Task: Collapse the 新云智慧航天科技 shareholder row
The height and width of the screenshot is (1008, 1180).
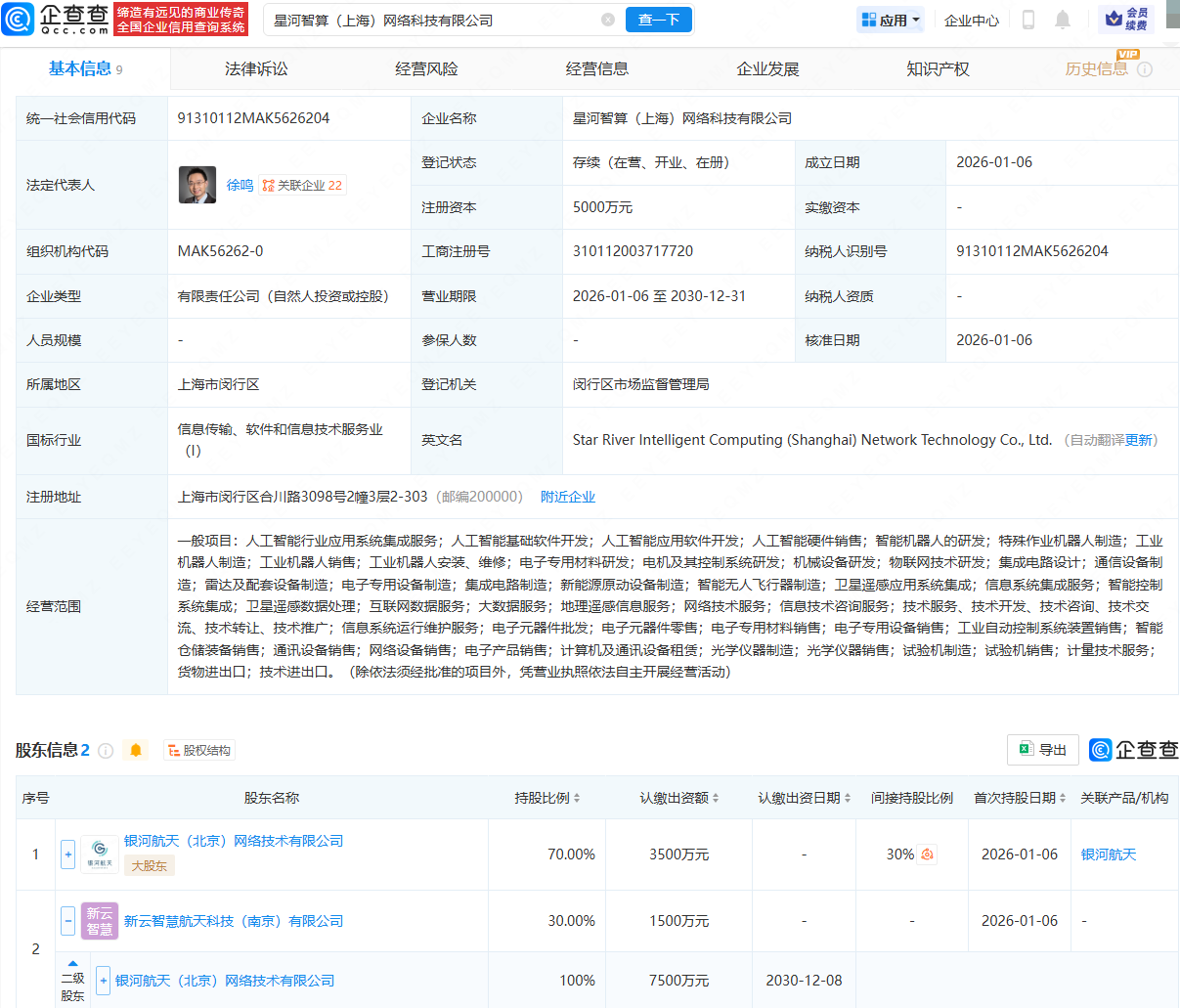Action: pyautogui.click(x=68, y=921)
